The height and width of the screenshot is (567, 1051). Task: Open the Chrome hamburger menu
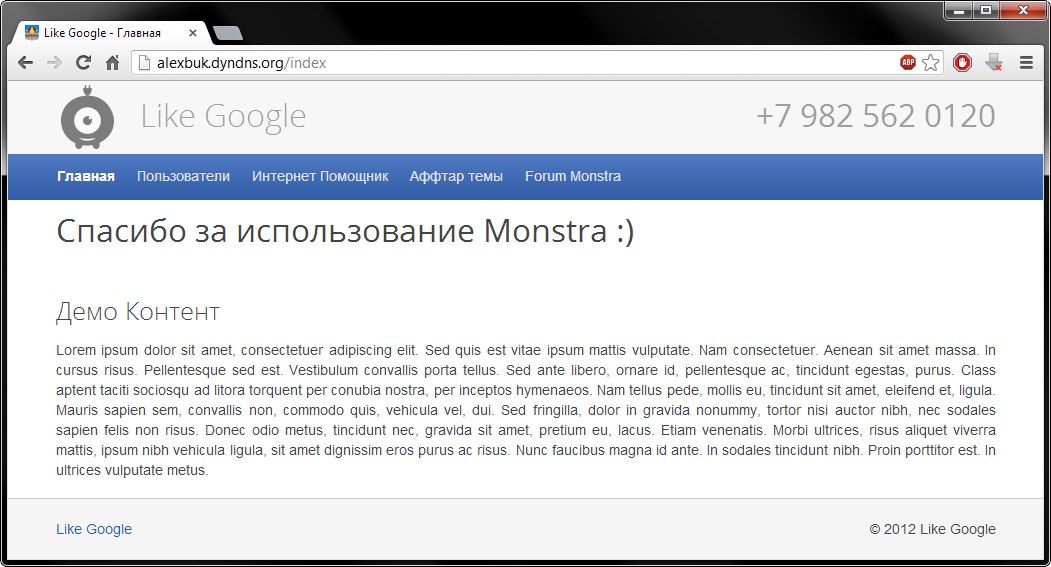pyautogui.click(x=1026, y=63)
